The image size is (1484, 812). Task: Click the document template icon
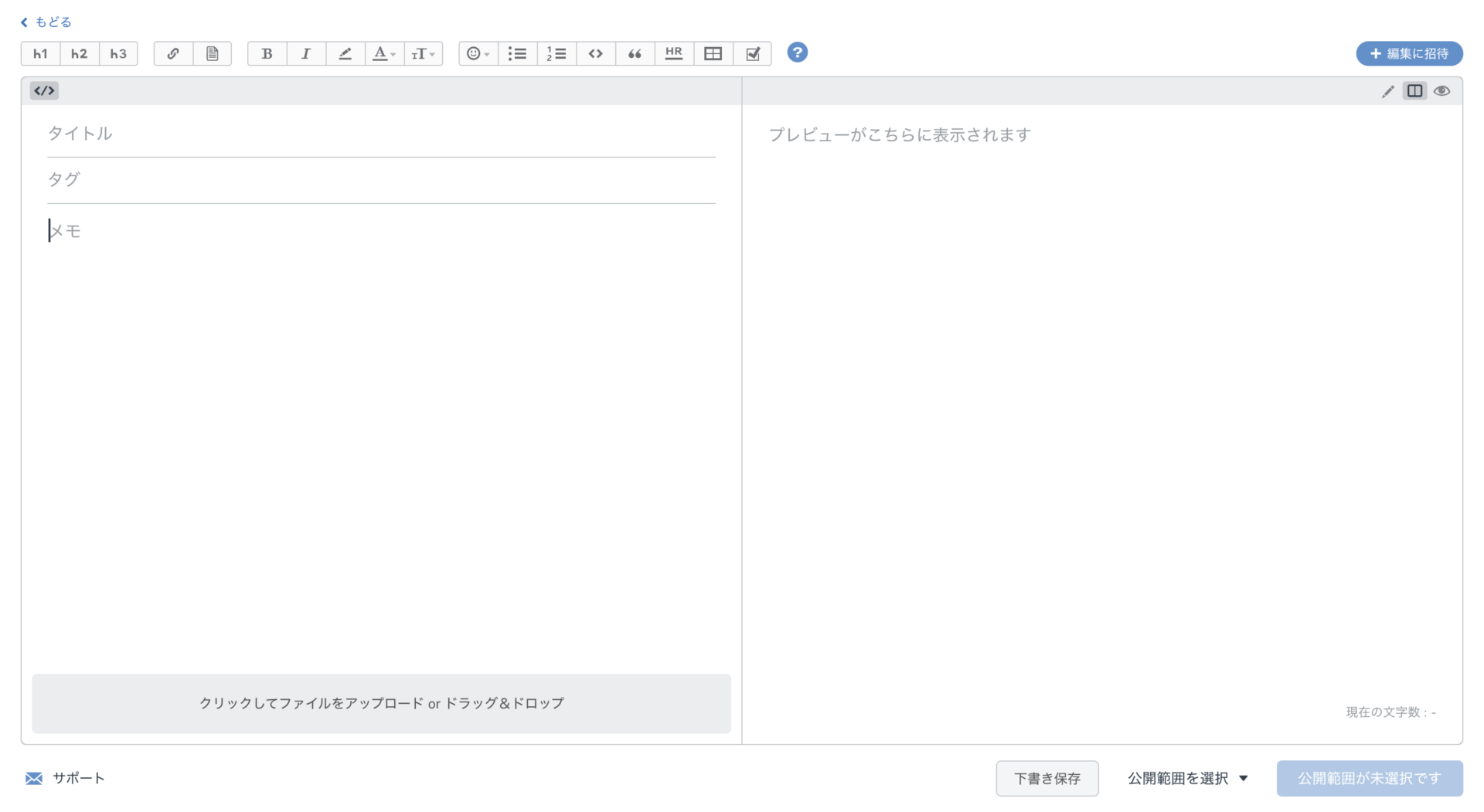[212, 53]
